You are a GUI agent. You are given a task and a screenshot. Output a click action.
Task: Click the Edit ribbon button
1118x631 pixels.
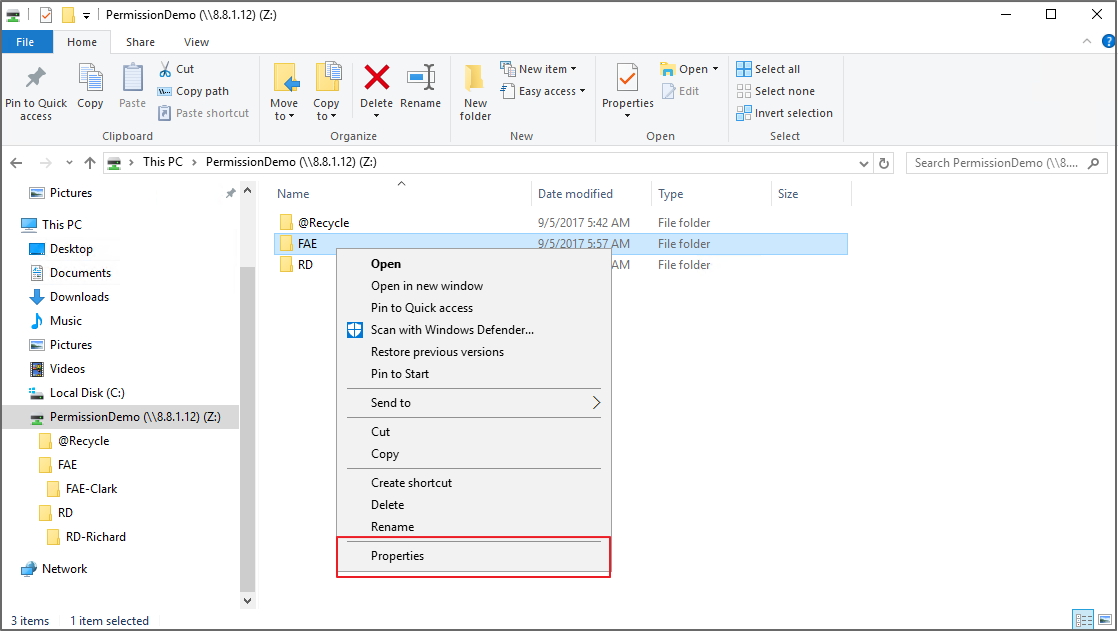[680, 91]
